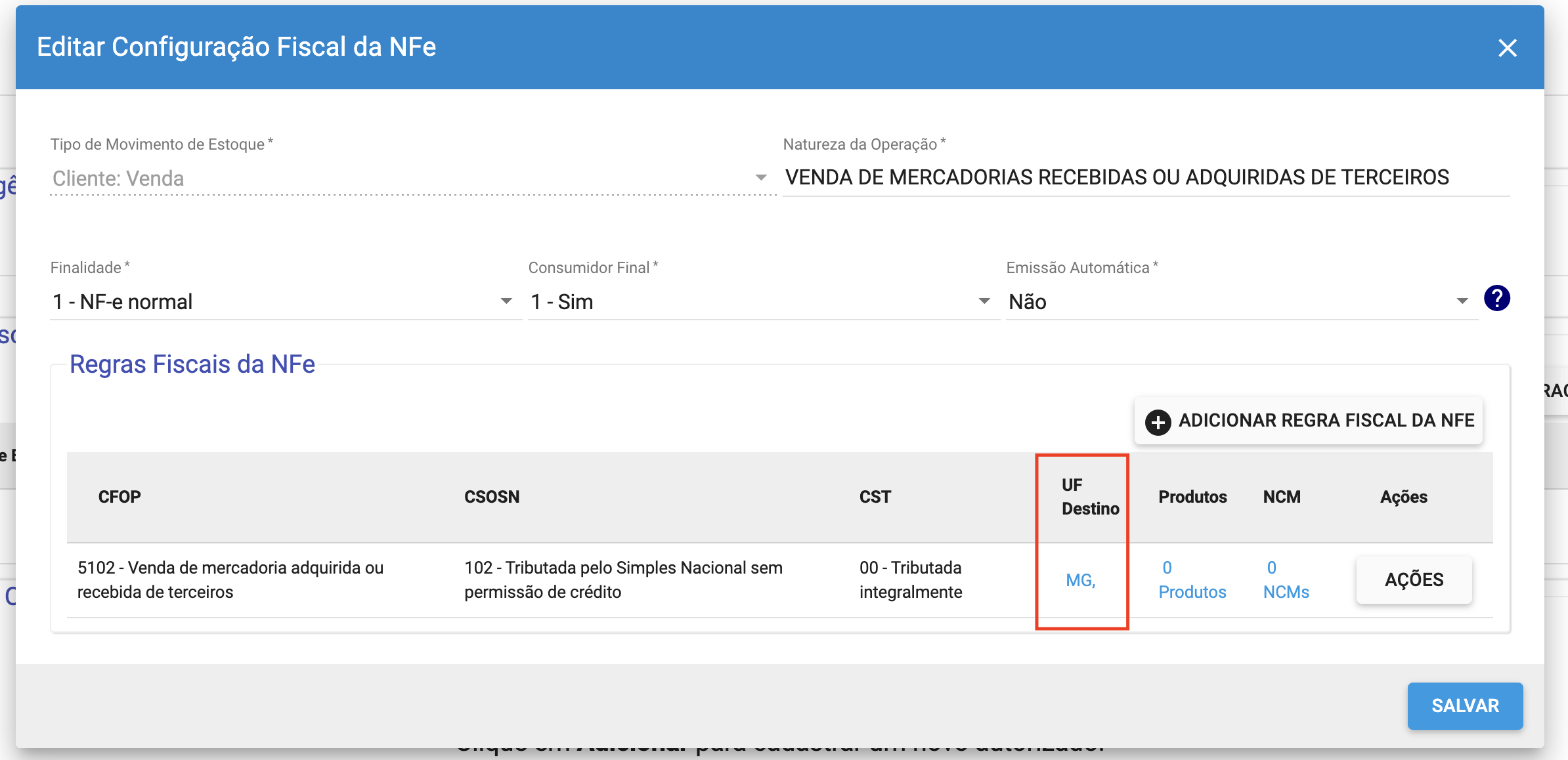
Task: Save the configuration with Salvar
Action: (x=1465, y=706)
